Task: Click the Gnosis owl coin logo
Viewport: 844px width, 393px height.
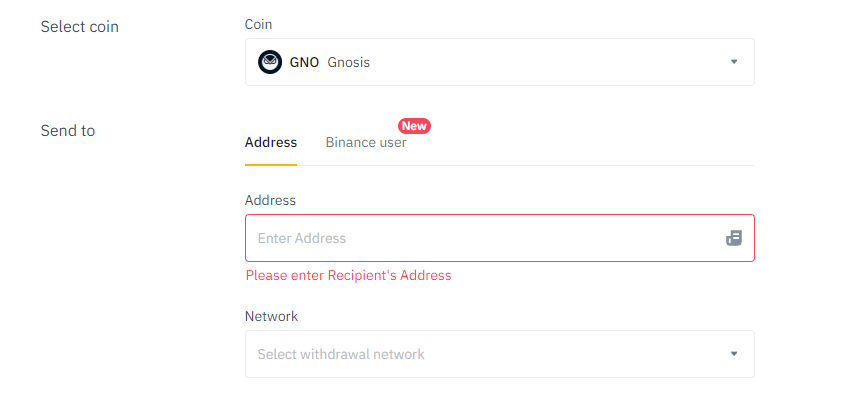Action: [270, 62]
